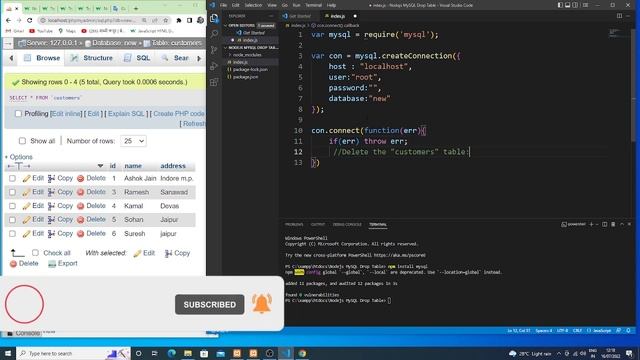This screenshot has width=640, height=360.
Task: Expand phpMyAdmin tabs with the right arrow
Action: (x=199, y=58)
